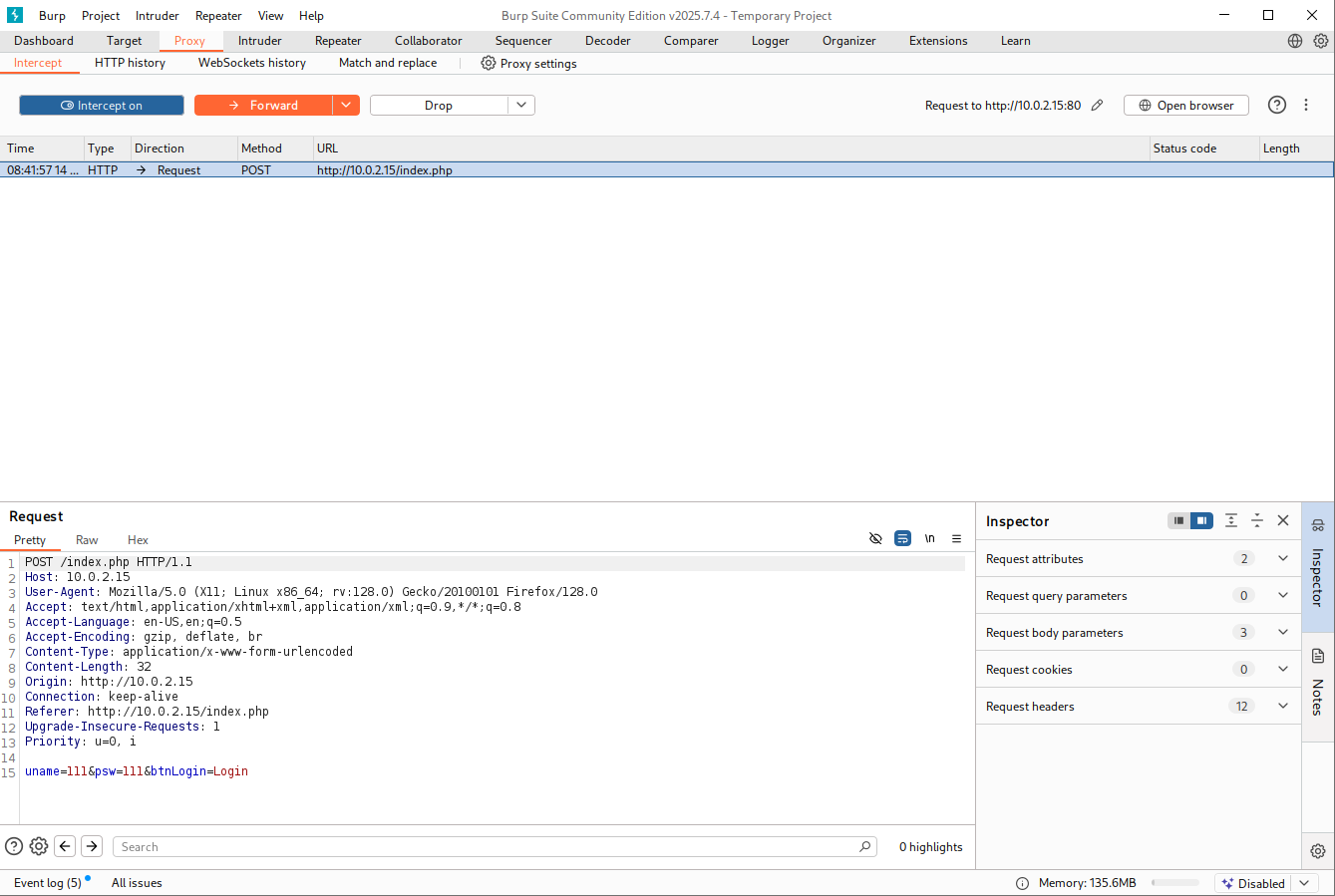The height and width of the screenshot is (896, 1335).
Task: Open the hamburger menu in the request editor
Action: tap(956, 539)
